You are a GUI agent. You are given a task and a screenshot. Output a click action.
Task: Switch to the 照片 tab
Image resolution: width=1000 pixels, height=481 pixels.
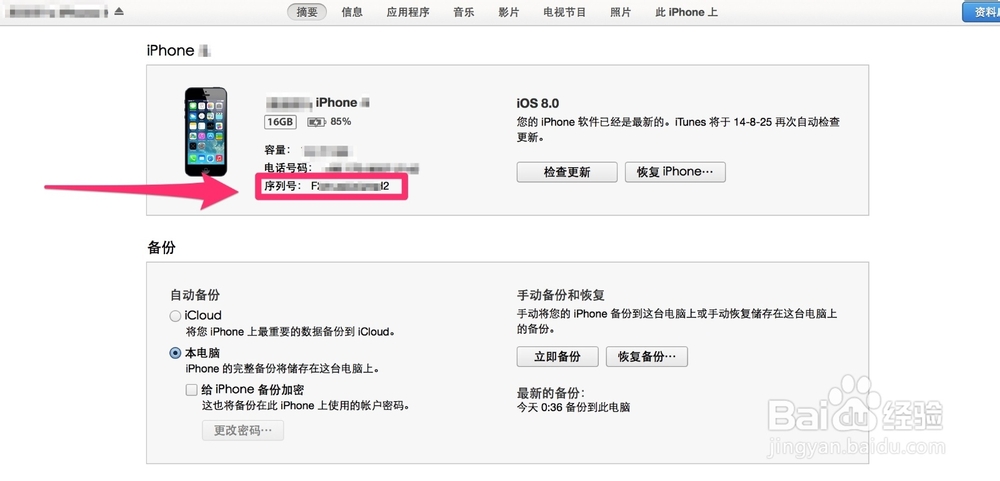tap(621, 11)
